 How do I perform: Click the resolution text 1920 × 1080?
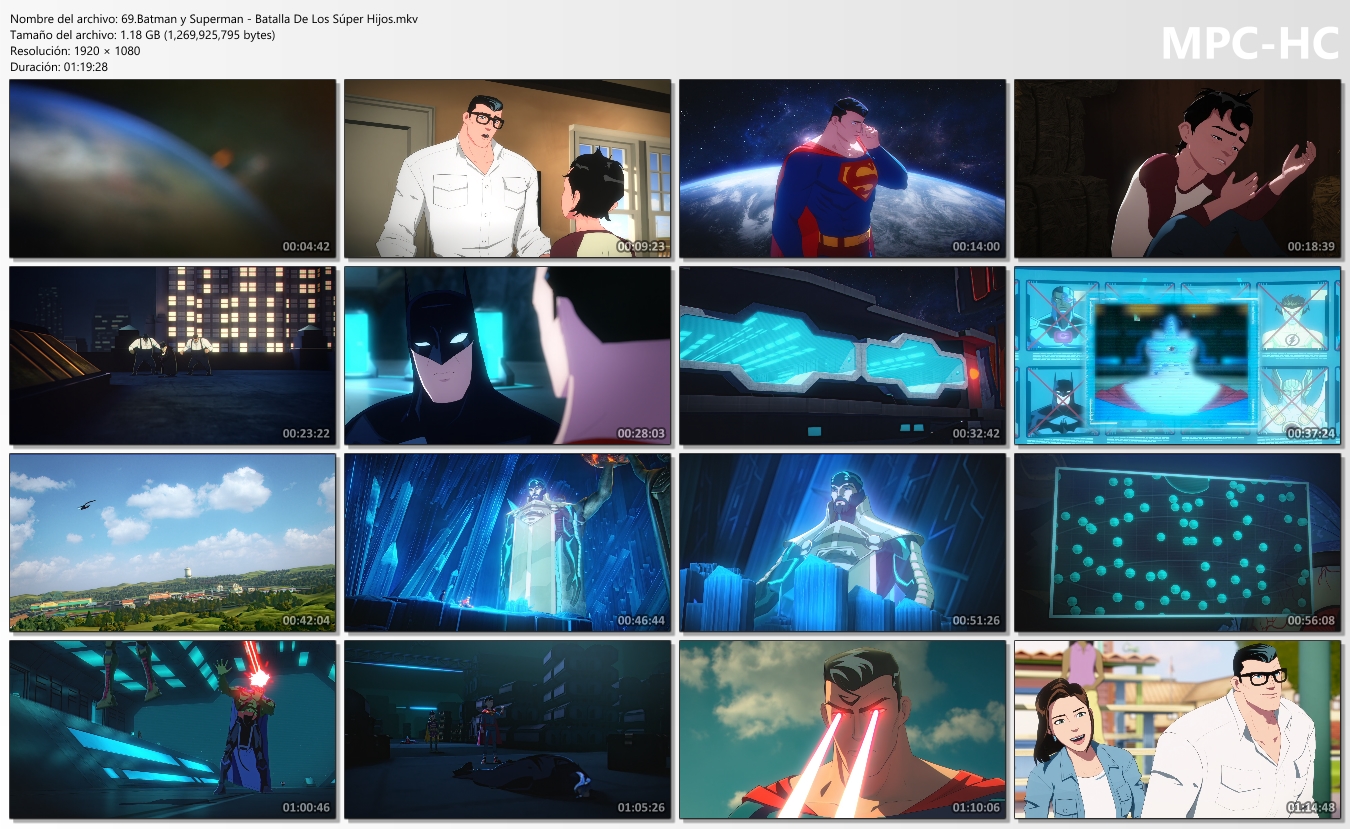tap(107, 51)
